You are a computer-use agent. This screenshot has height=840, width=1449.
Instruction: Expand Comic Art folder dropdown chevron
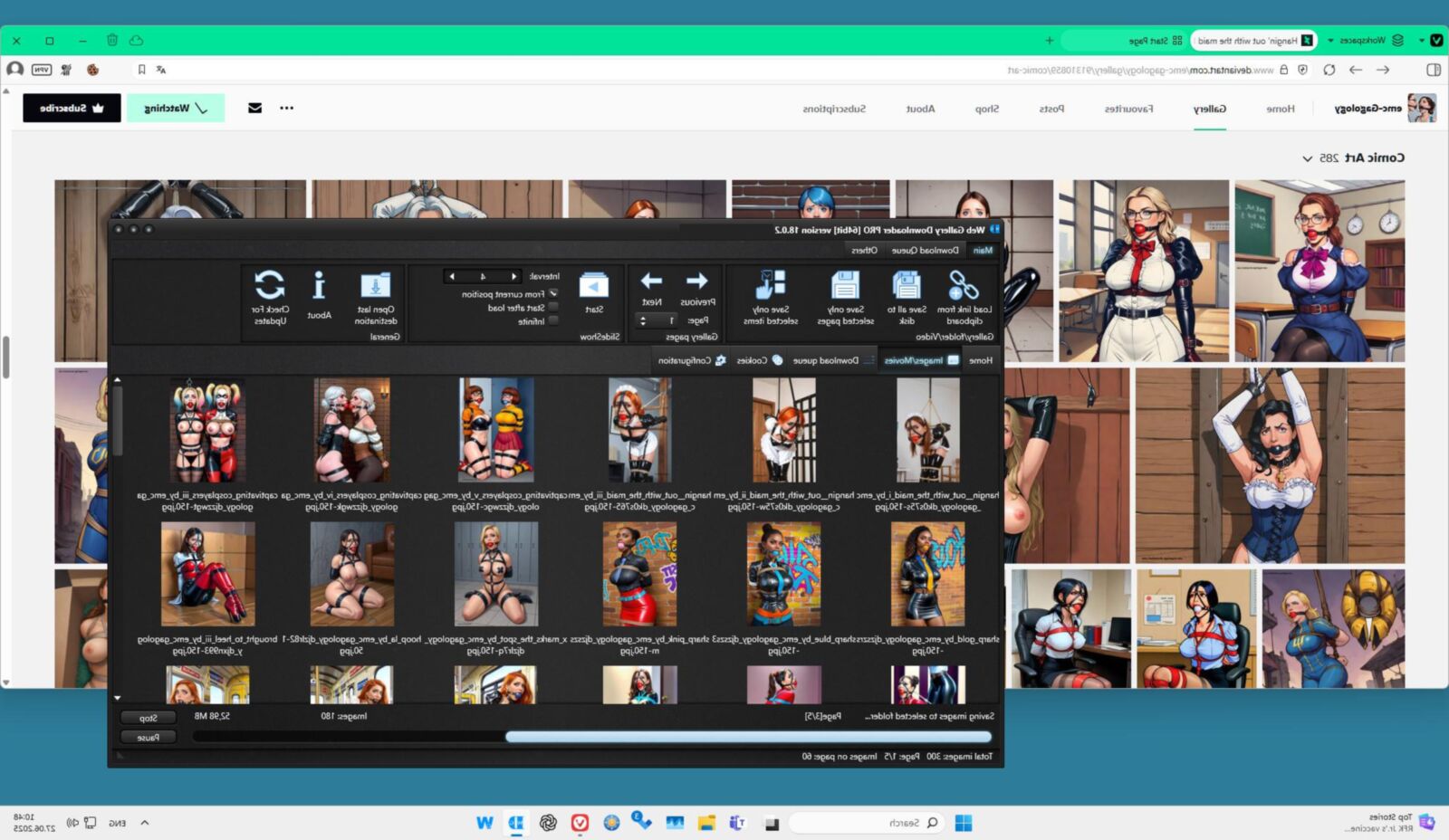pyautogui.click(x=1307, y=158)
